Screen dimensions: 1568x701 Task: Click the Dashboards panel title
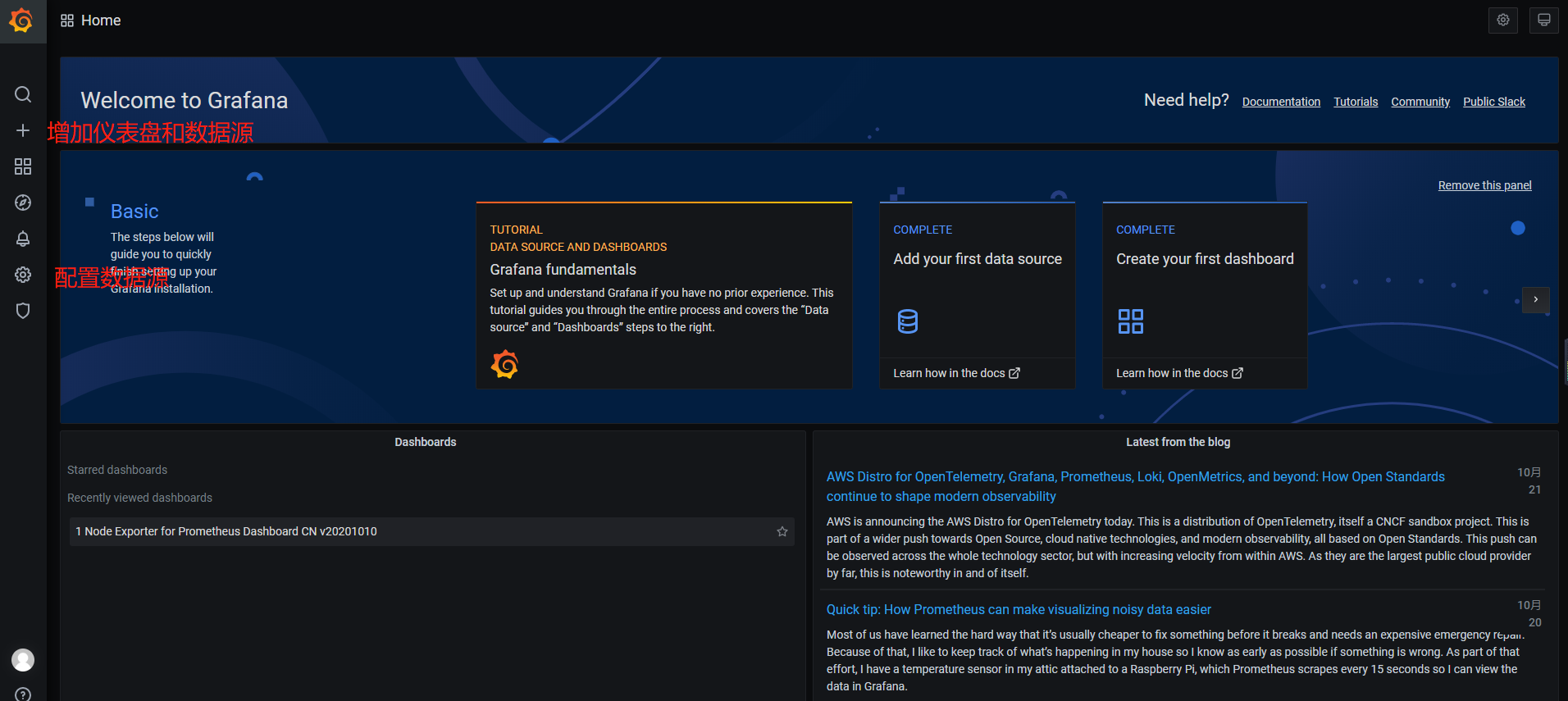point(426,442)
